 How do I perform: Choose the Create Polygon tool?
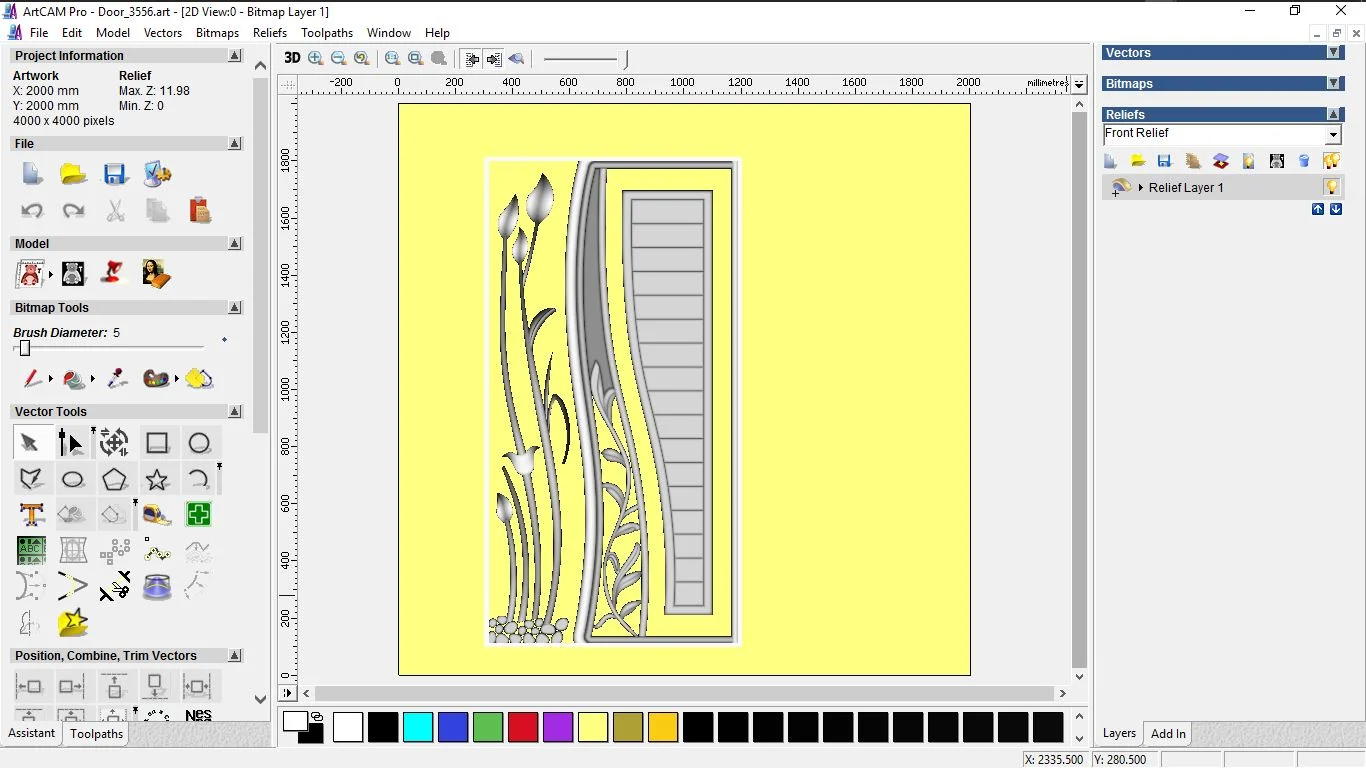(114, 479)
